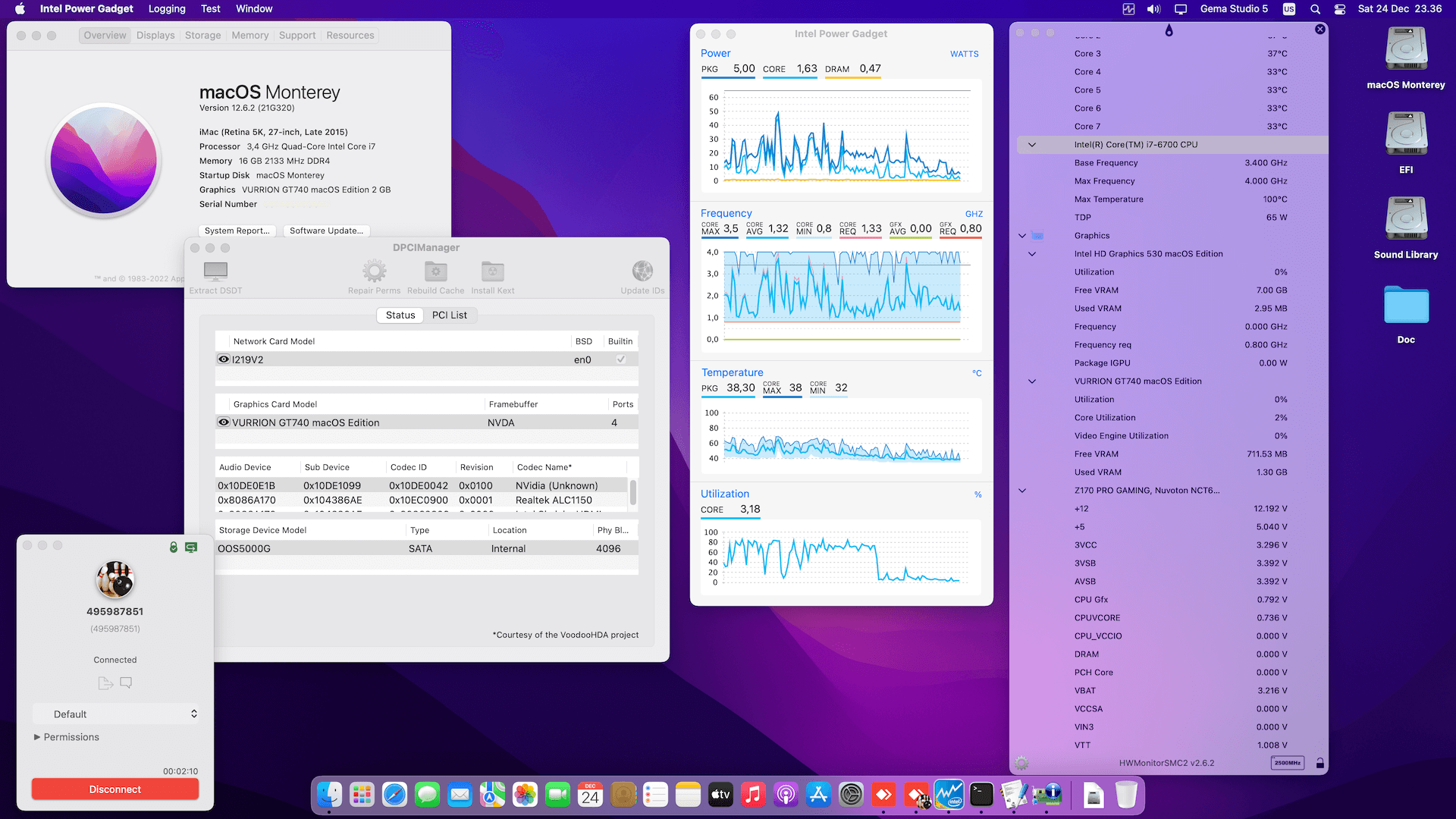1456x819 pixels.
Task: Click the graphics card icon beside Graphics
Action: (1038, 236)
